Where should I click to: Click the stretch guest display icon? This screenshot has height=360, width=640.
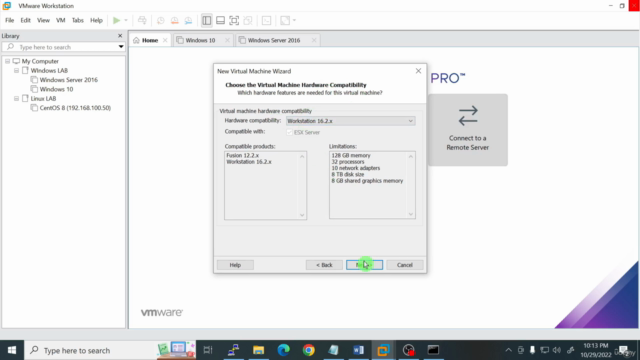tap(285, 20)
